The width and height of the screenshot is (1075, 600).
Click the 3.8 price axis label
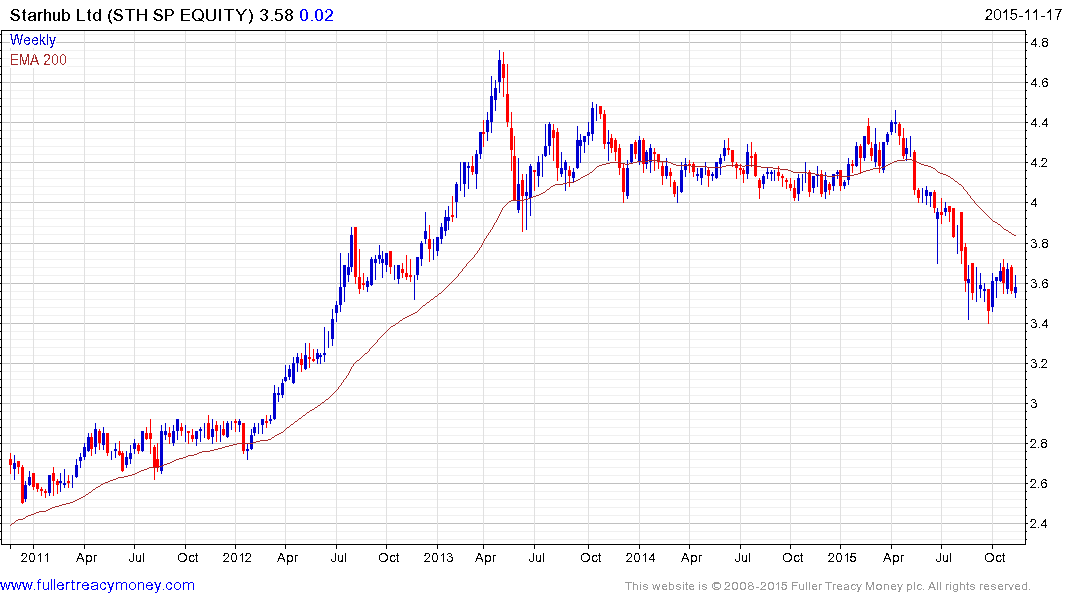pos(1039,243)
